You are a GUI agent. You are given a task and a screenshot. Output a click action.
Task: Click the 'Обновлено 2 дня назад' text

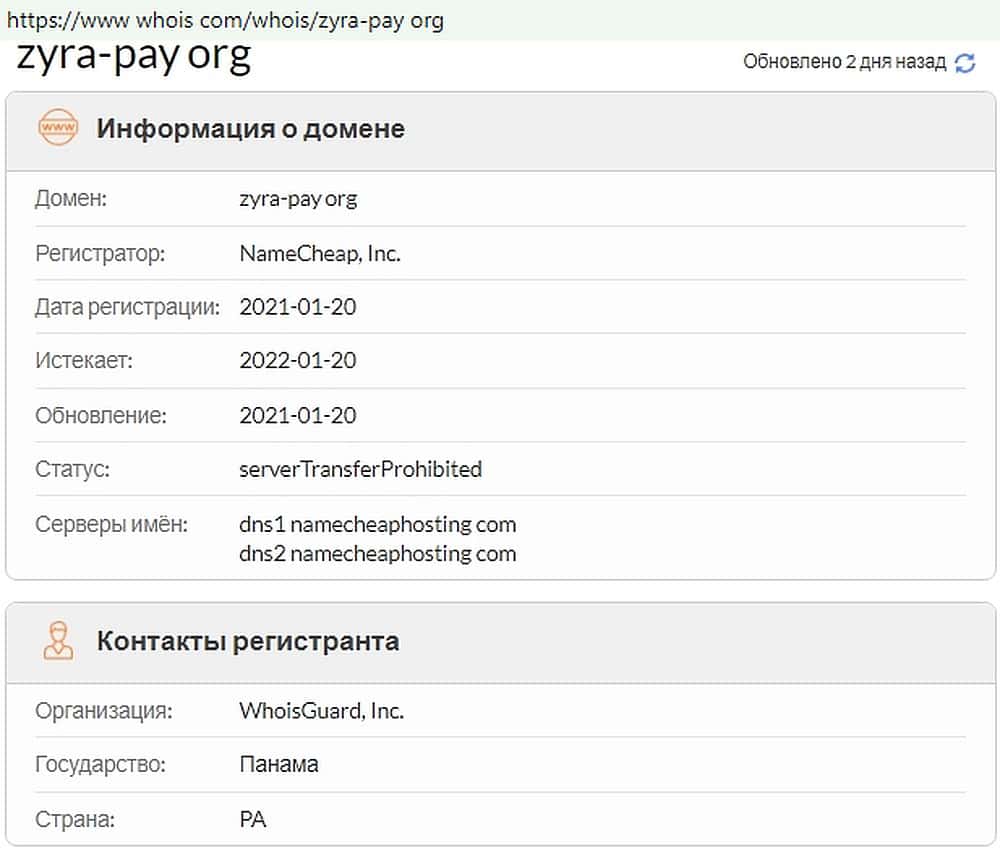844,62
